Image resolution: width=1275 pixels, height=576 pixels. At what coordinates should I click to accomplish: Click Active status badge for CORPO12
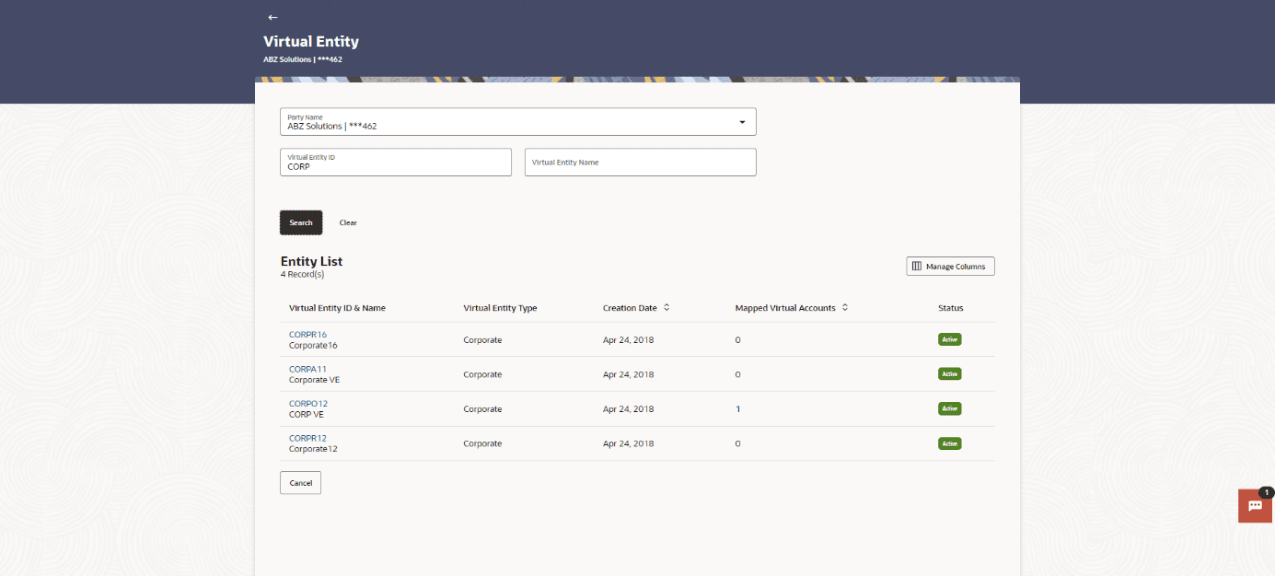click(x=950, y=409)
